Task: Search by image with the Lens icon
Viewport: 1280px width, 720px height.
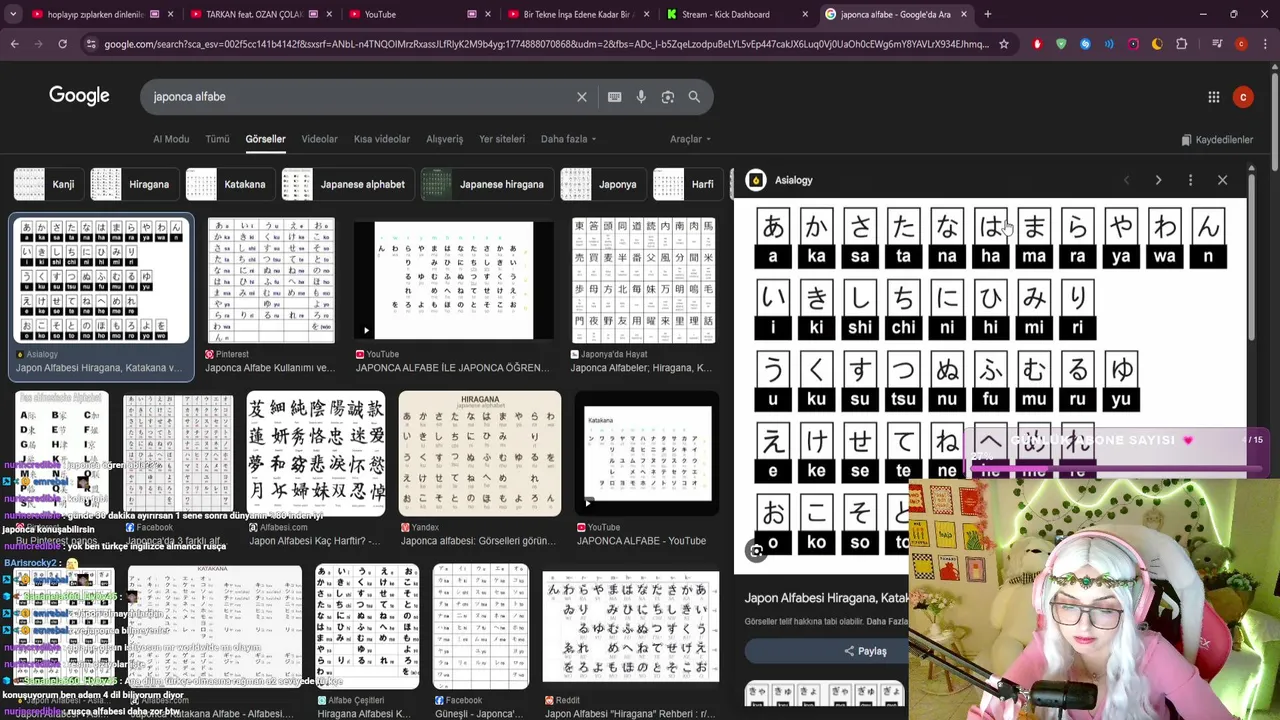Action: (668, 97)
